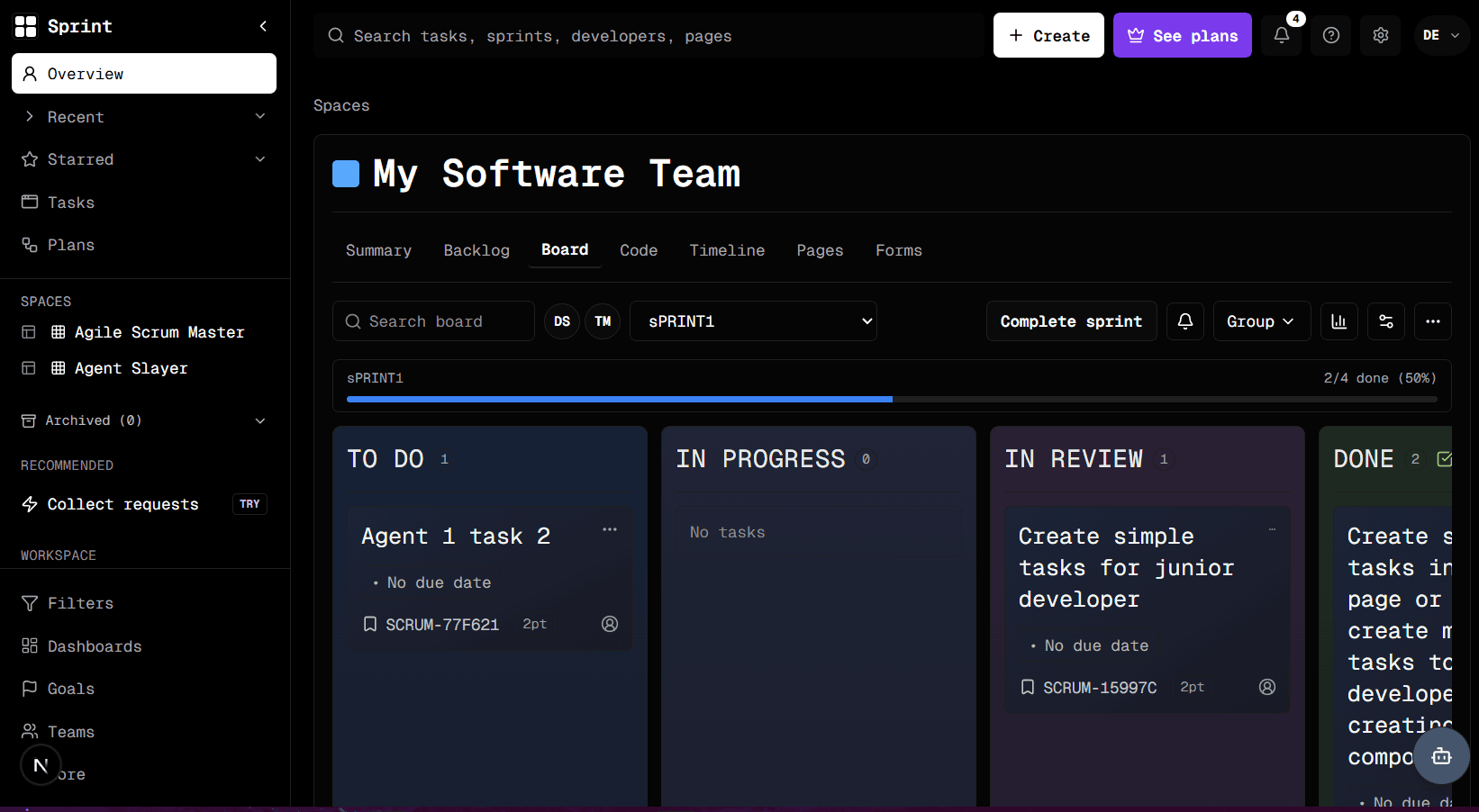Click the SCRUM-77F621 issue key
1479x812 pixels.
(442, 624)
